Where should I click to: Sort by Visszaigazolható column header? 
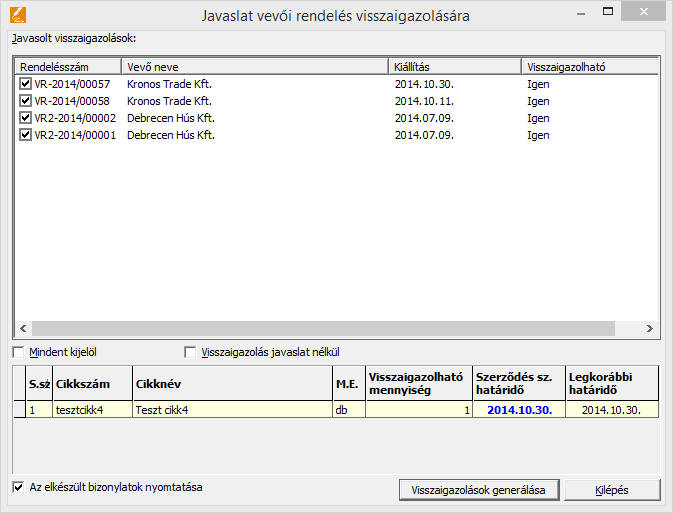click(x=590, y=67)
